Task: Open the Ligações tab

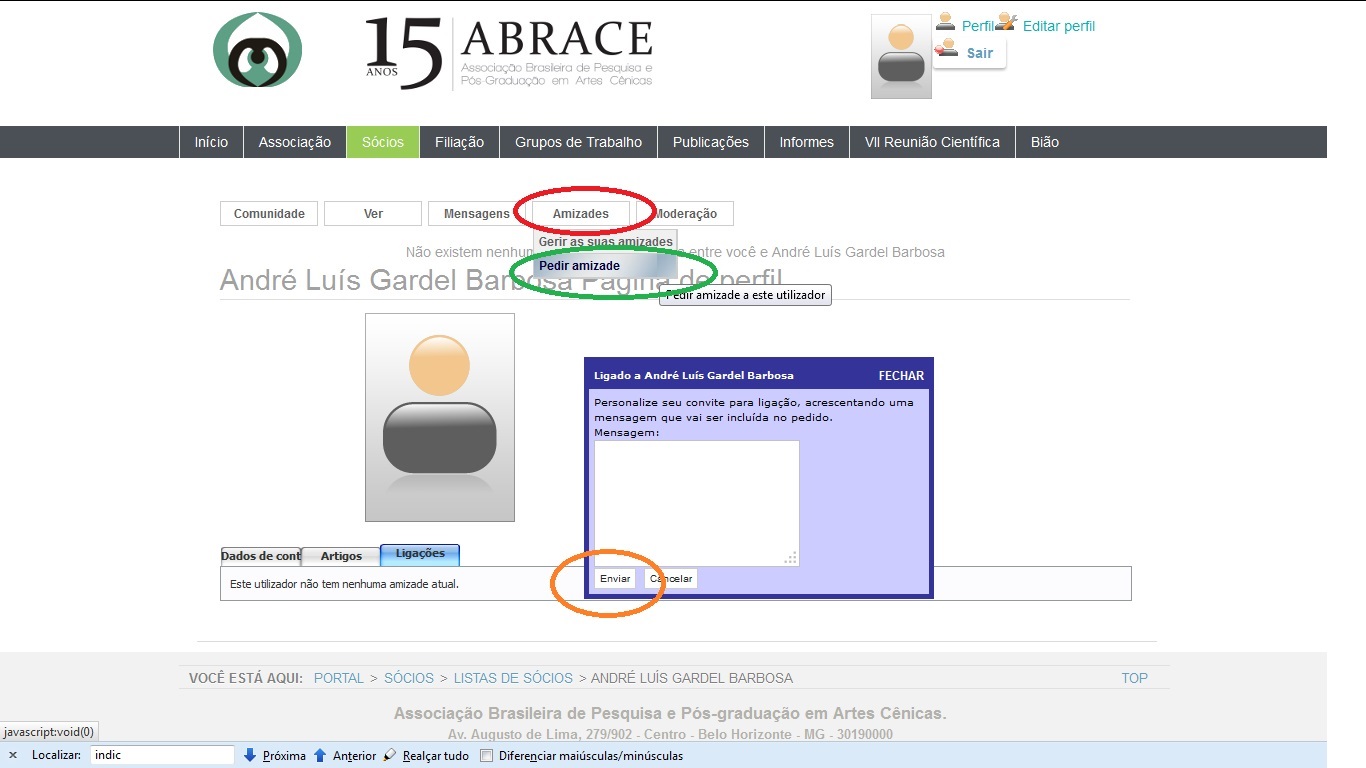Action: pos(420,554)
